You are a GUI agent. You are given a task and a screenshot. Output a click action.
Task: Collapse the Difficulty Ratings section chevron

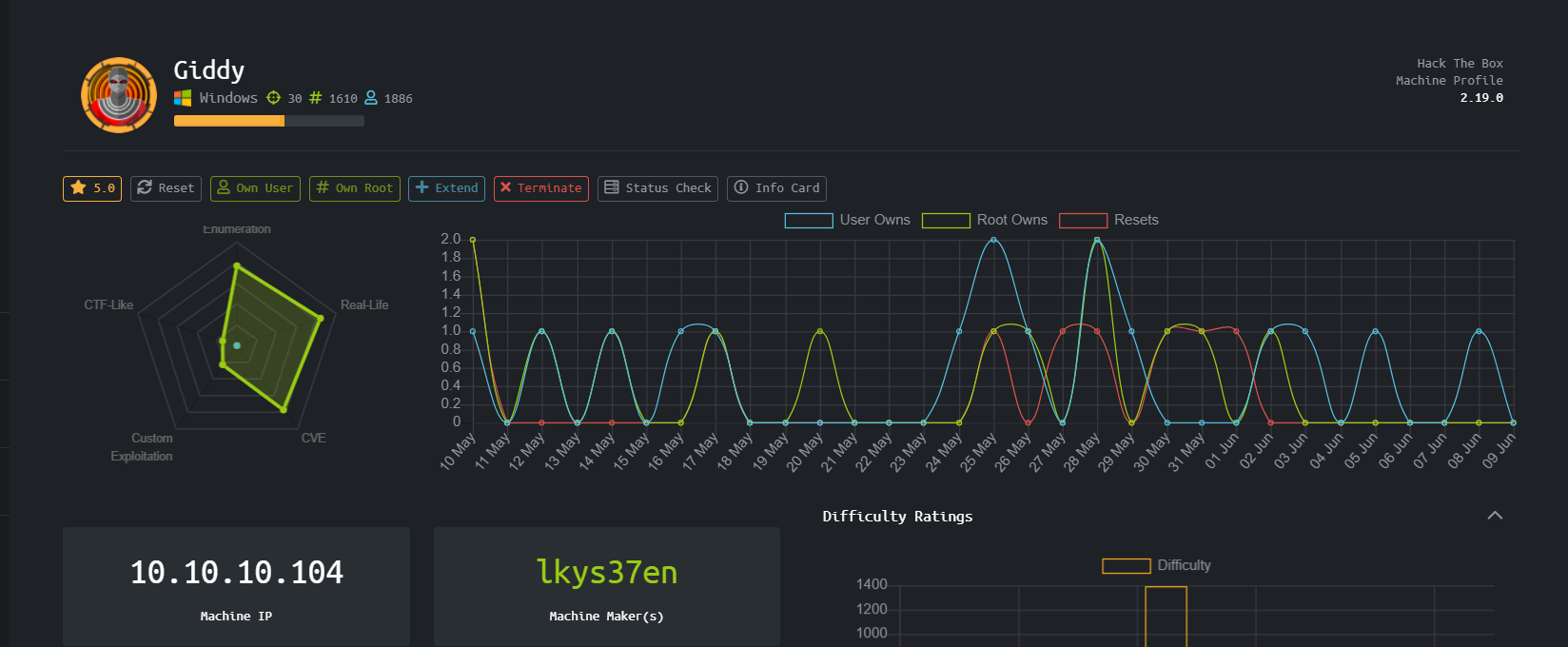click(1495, 516)
